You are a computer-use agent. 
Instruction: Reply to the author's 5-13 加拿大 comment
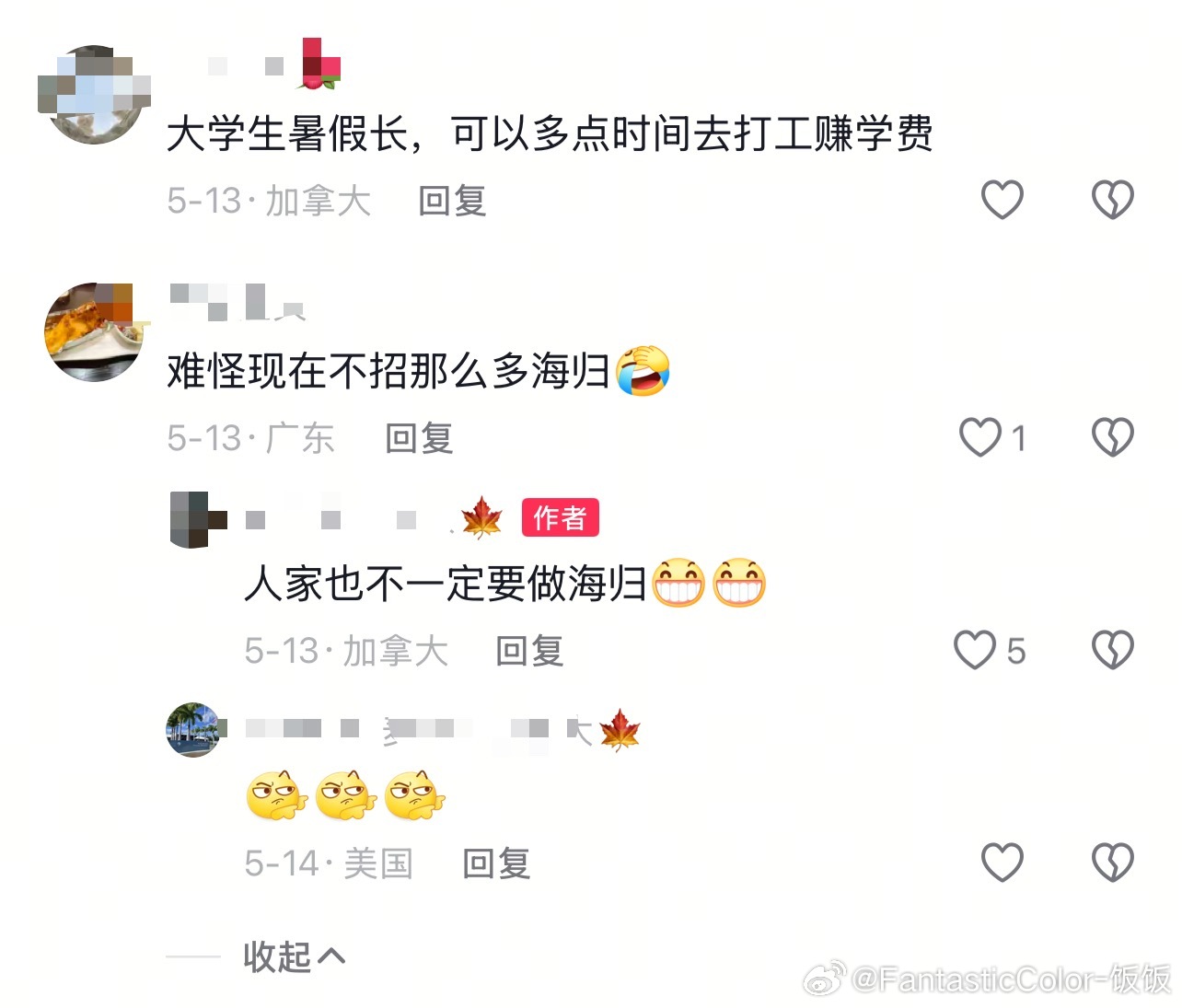point(529,651)
